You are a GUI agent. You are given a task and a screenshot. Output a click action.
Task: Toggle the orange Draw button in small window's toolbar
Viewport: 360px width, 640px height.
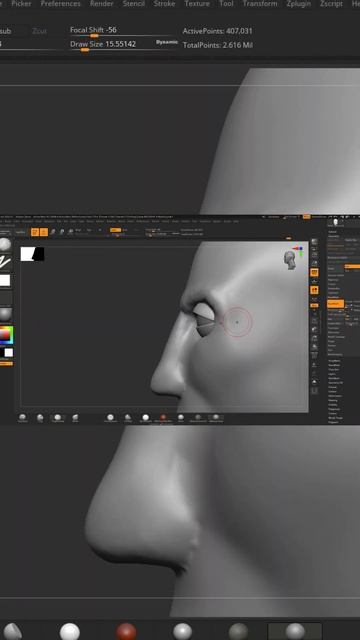pyautogui.click(x=44, y=232)
